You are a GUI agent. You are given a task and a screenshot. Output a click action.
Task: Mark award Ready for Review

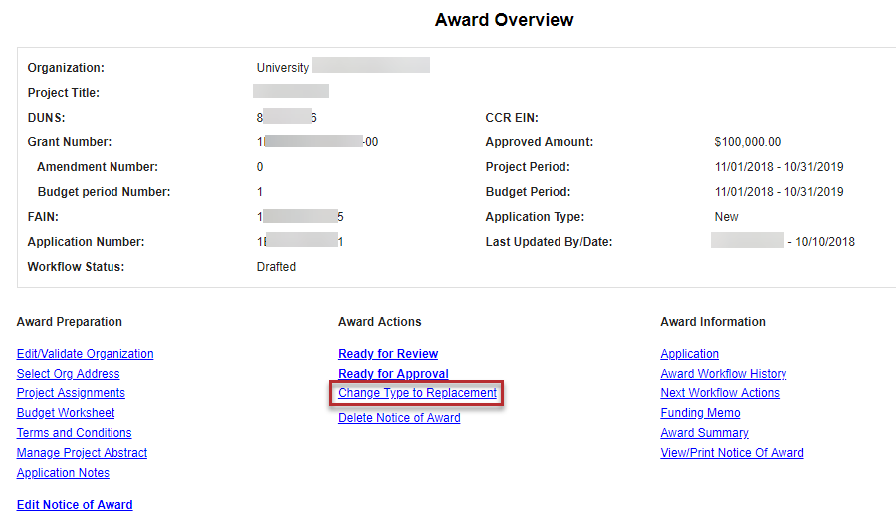[x=388, y=354]
